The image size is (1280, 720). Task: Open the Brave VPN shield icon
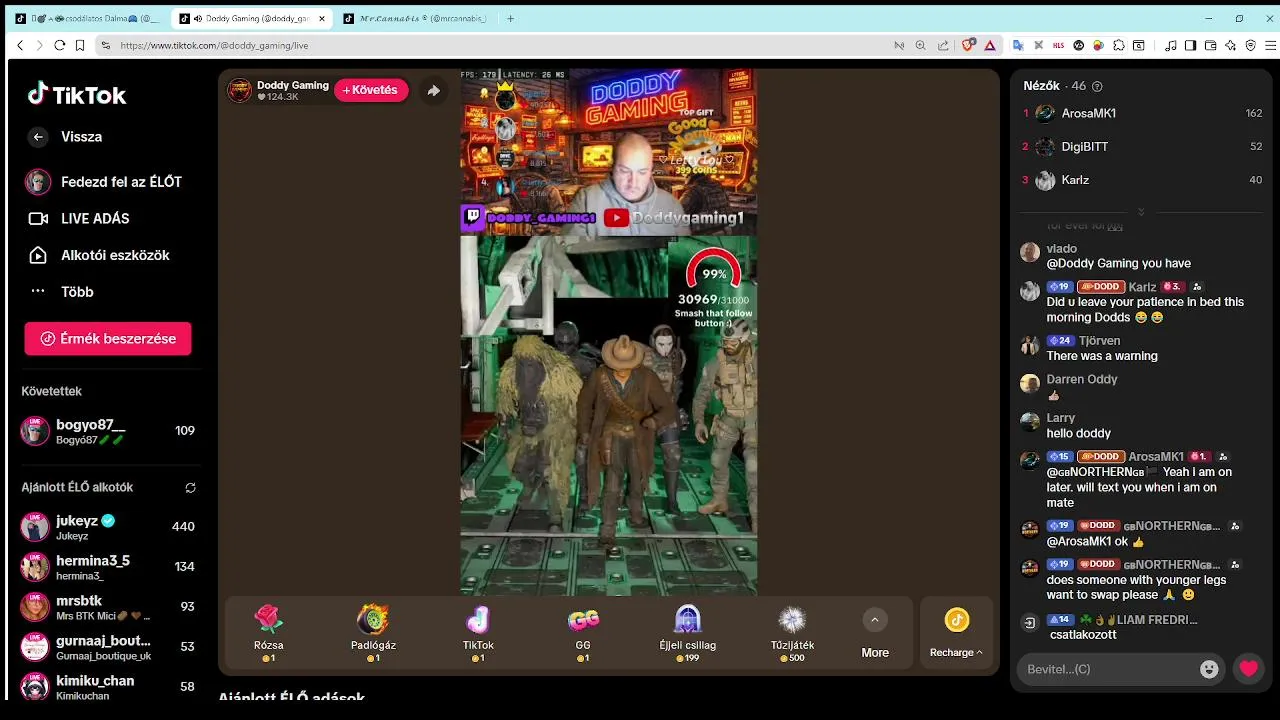click(1251, 45)
